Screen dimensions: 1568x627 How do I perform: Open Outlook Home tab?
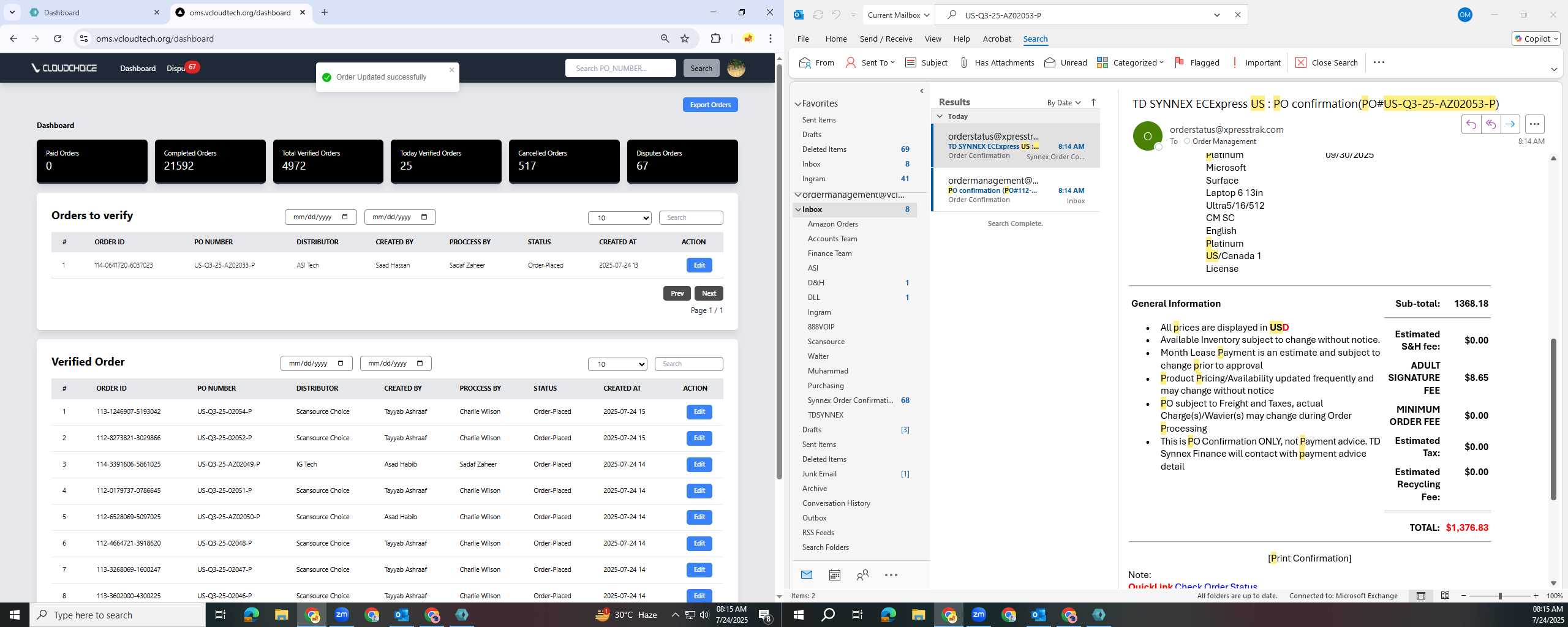(x=836, y=39)
